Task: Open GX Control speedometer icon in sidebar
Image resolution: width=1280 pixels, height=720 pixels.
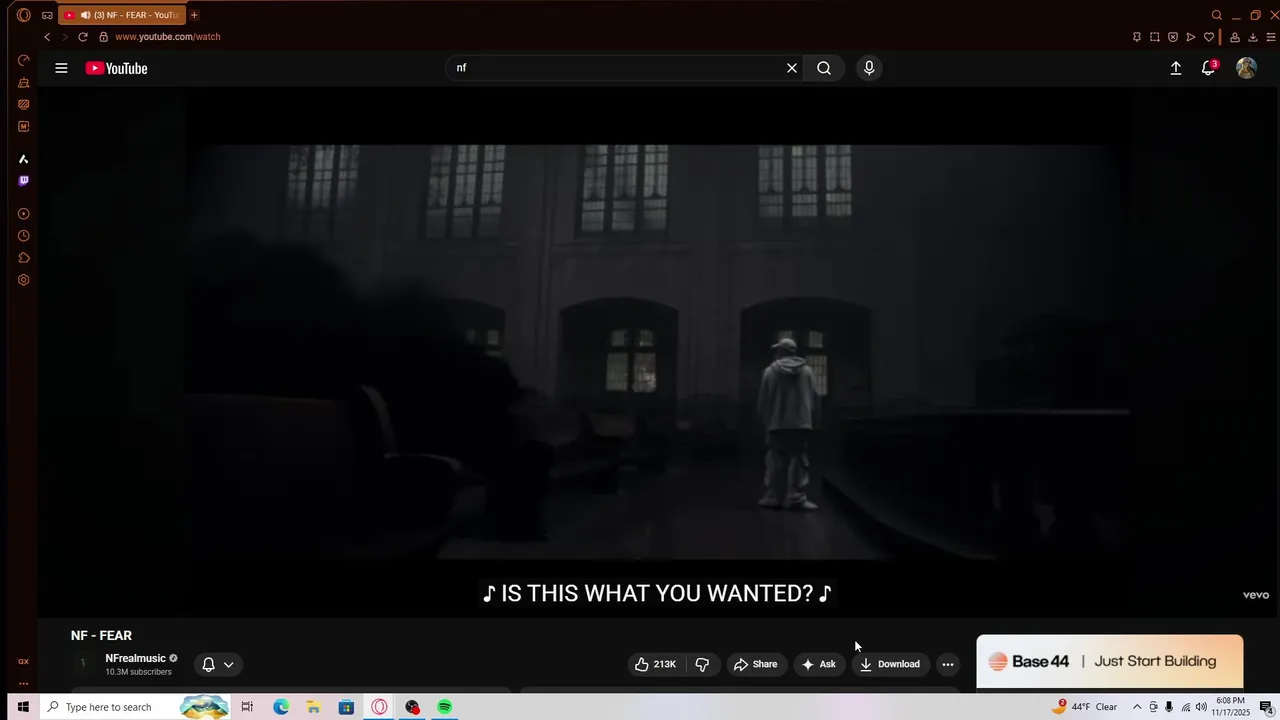Action: coord(24,60)
